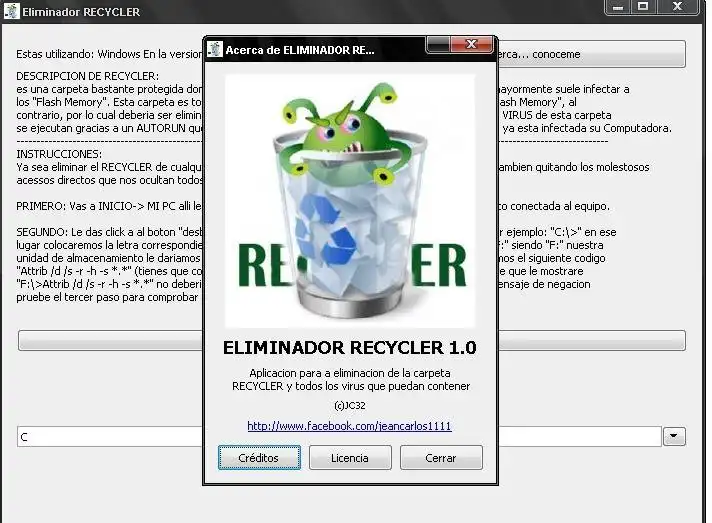Close the Eliminador RECYCLER main window
This screenshot has width=712, height=523.
[677, 7]
